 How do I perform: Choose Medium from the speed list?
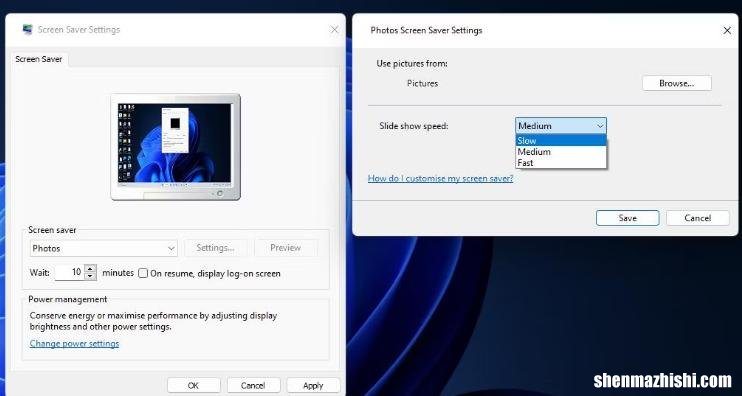point(561,152)
